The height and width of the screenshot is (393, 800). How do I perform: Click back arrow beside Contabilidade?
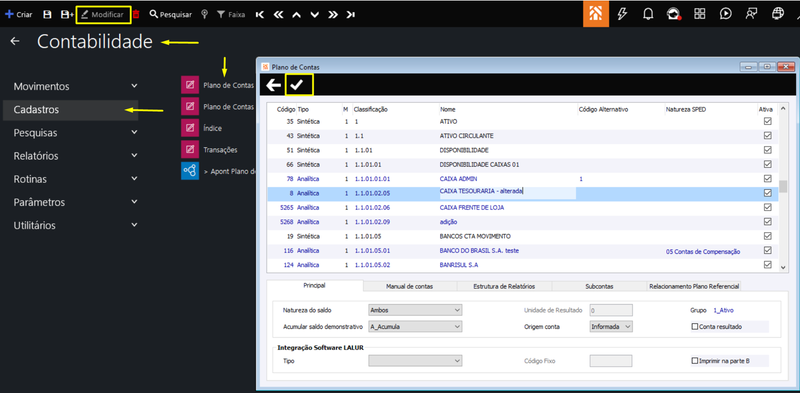(15, 41)
